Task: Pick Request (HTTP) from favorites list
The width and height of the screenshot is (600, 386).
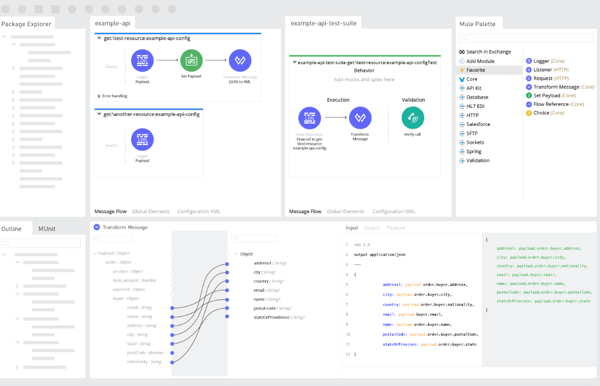Action: (x=547, y=78)
